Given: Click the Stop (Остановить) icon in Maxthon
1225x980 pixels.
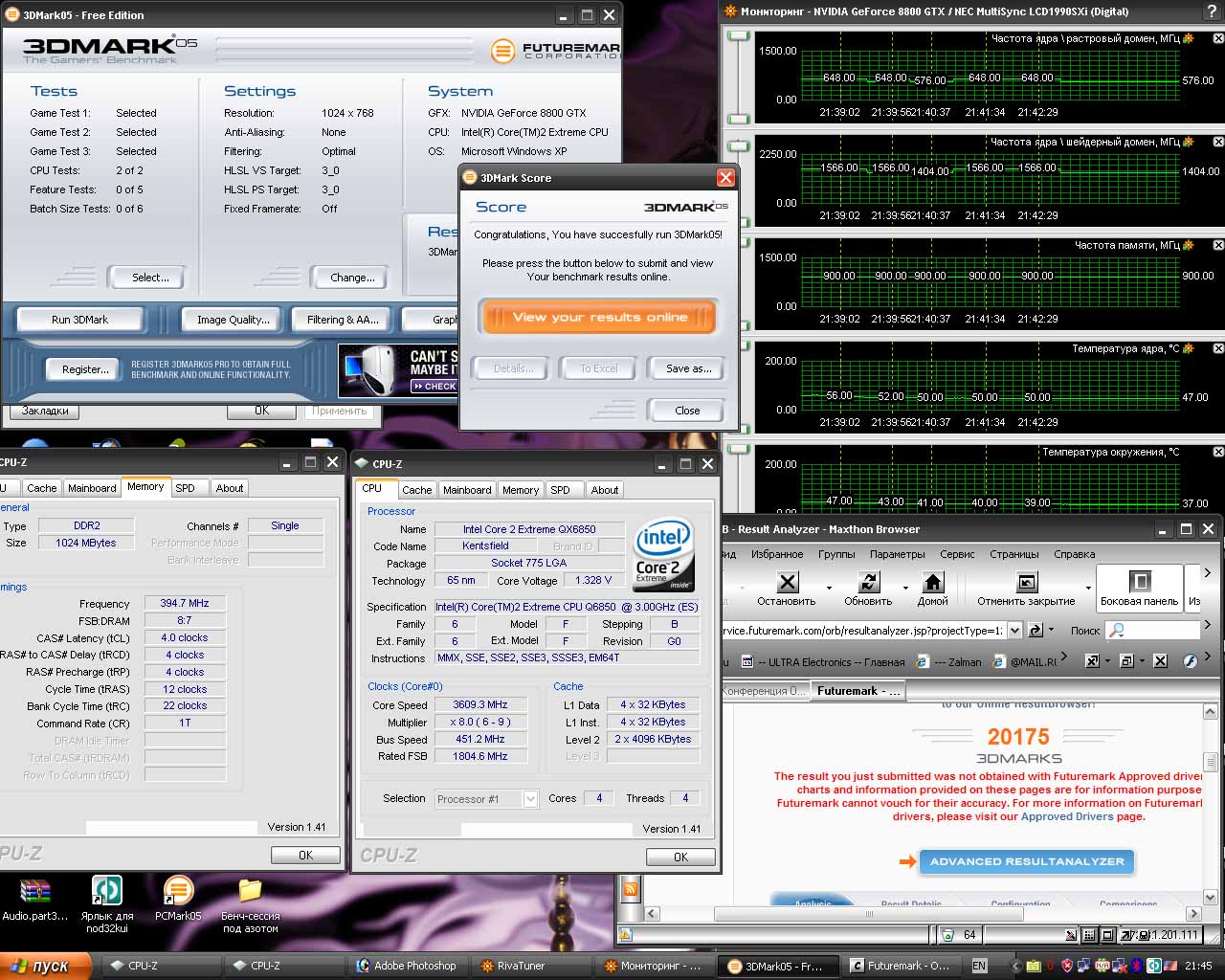Looking at the screenshot, I should (787, 582).
